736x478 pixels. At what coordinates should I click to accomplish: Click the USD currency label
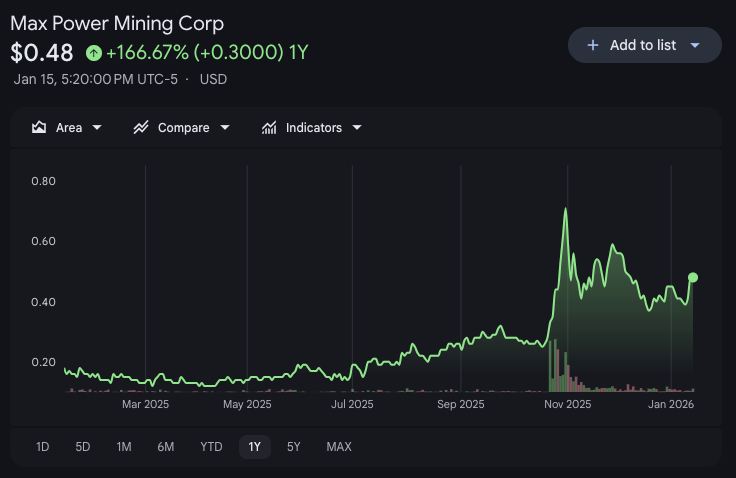coord(214,79)
